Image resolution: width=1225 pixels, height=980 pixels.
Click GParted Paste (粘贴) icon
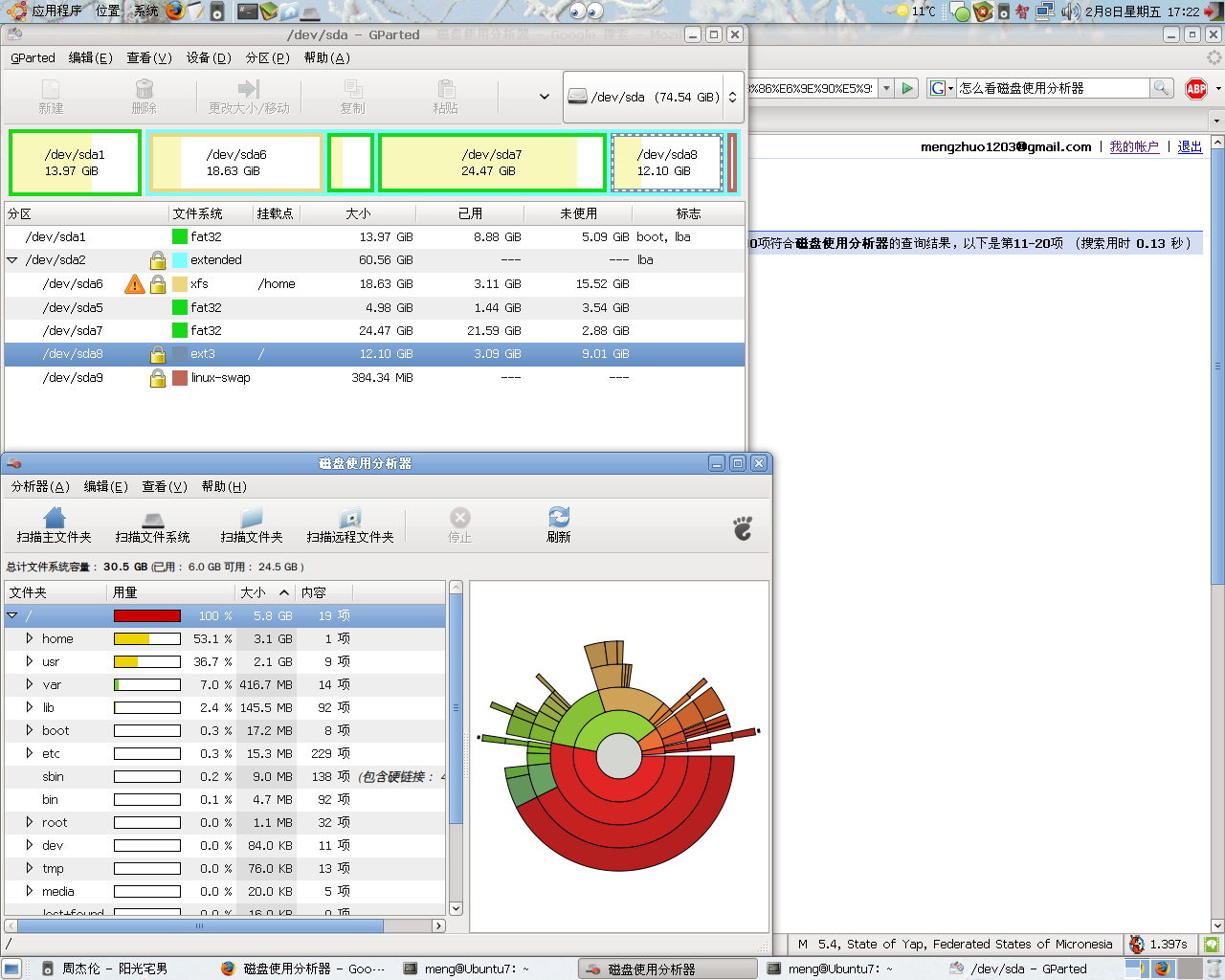pos(446,89)
